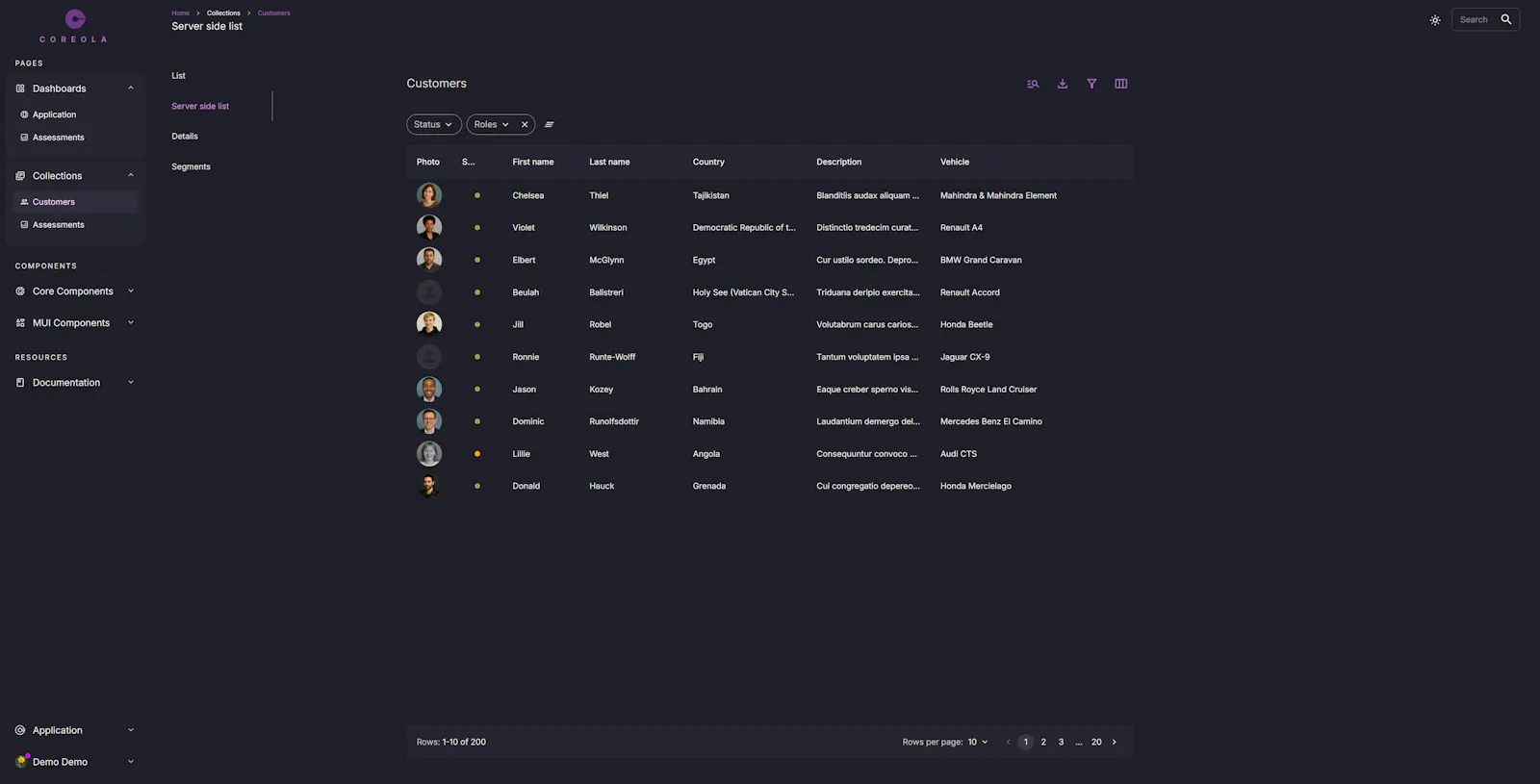The width and height of the screenshot is (1540, 784).
Task: Click the Home breadcrumb link
Action: click(180, 13)
